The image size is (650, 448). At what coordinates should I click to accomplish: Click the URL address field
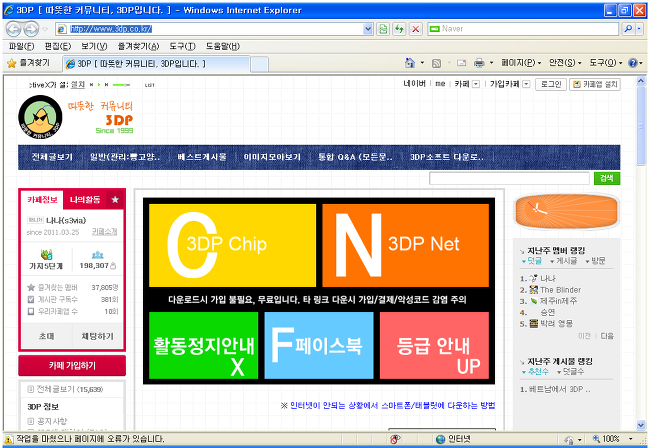[x=216, y=29]
